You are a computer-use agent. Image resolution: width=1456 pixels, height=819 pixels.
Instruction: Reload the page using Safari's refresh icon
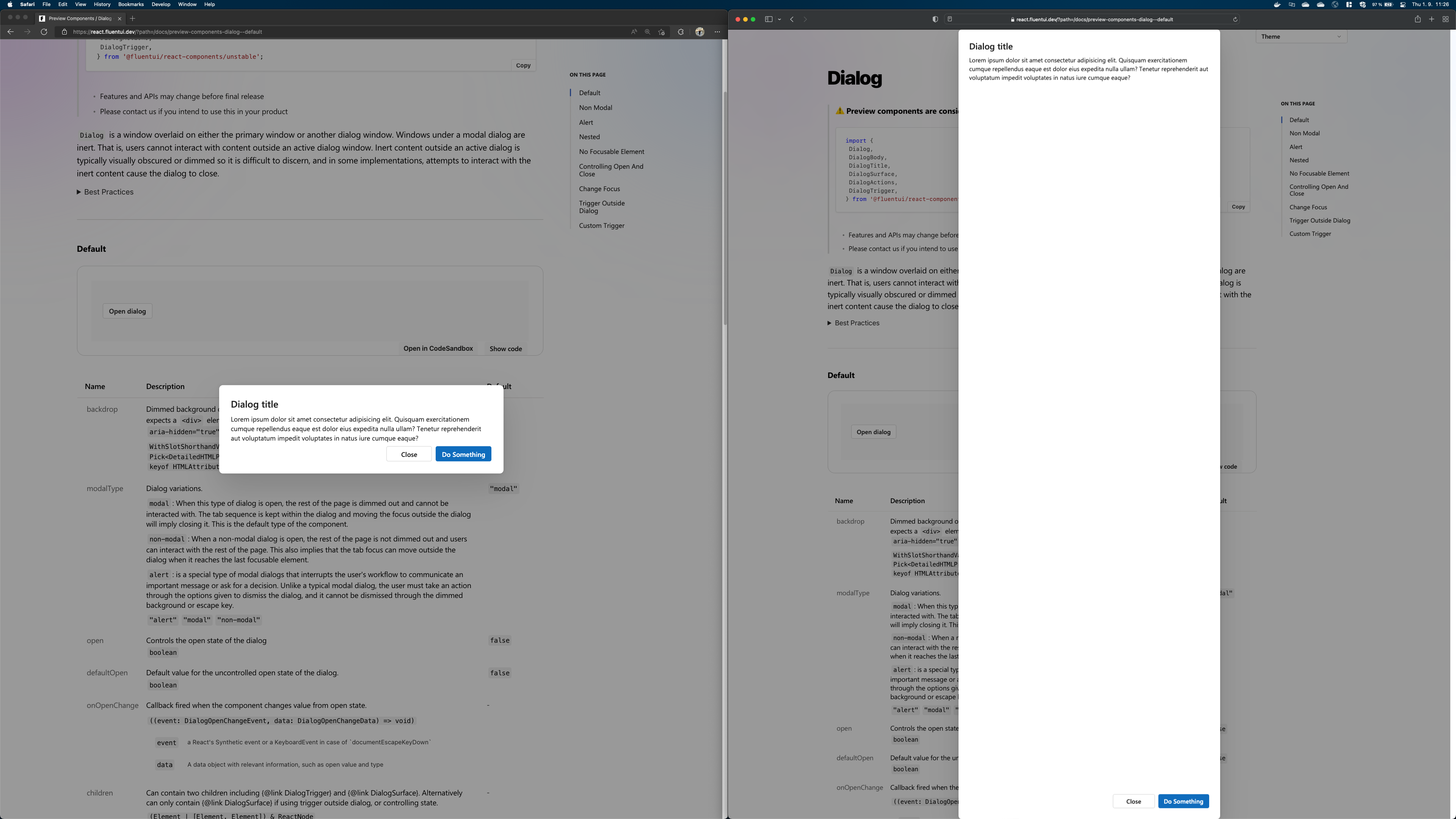click(x=1236, y=19)
